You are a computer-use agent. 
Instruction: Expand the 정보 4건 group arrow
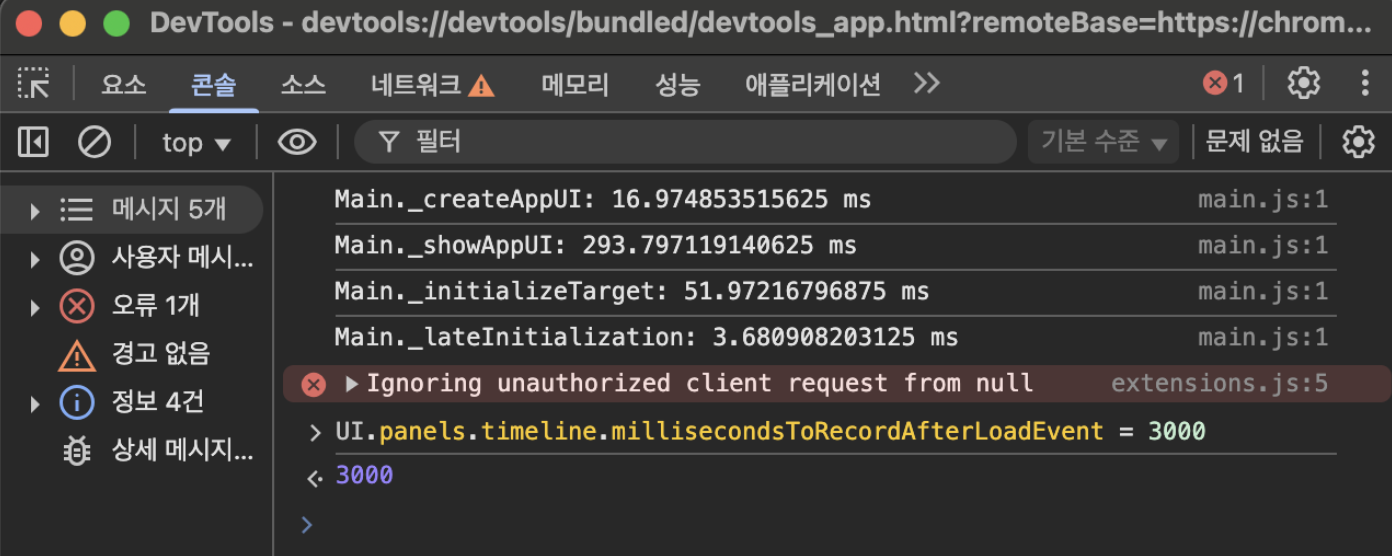(35, 404)
